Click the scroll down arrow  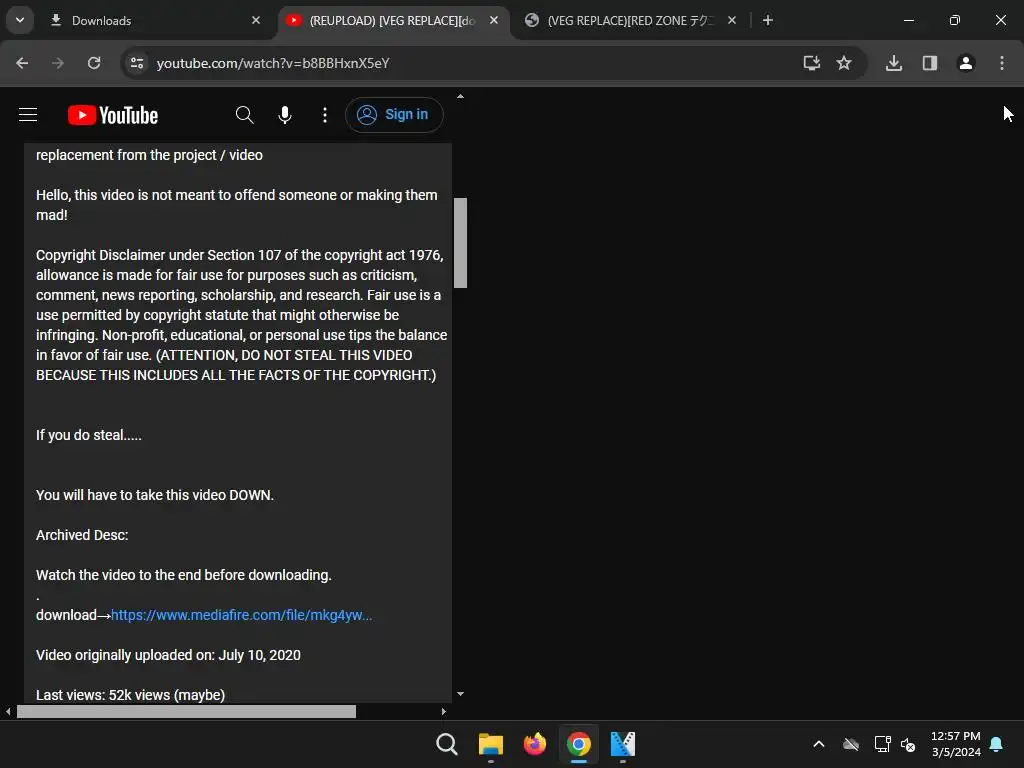460,694
